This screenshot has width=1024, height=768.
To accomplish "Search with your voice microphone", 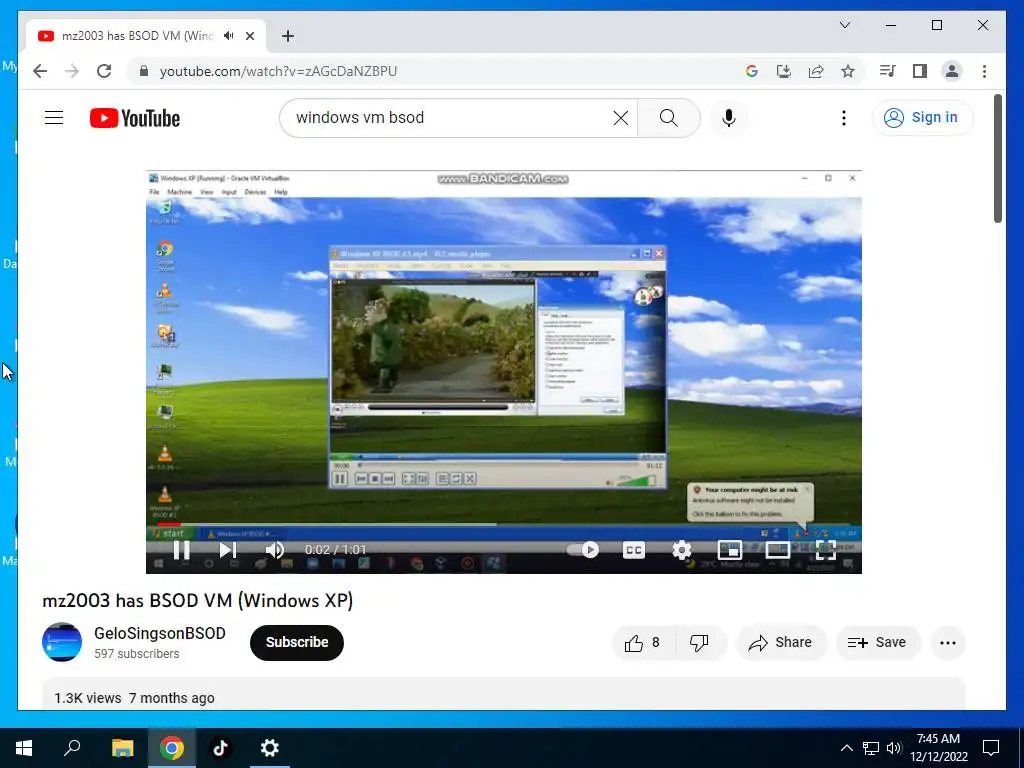I will point(729,118).
